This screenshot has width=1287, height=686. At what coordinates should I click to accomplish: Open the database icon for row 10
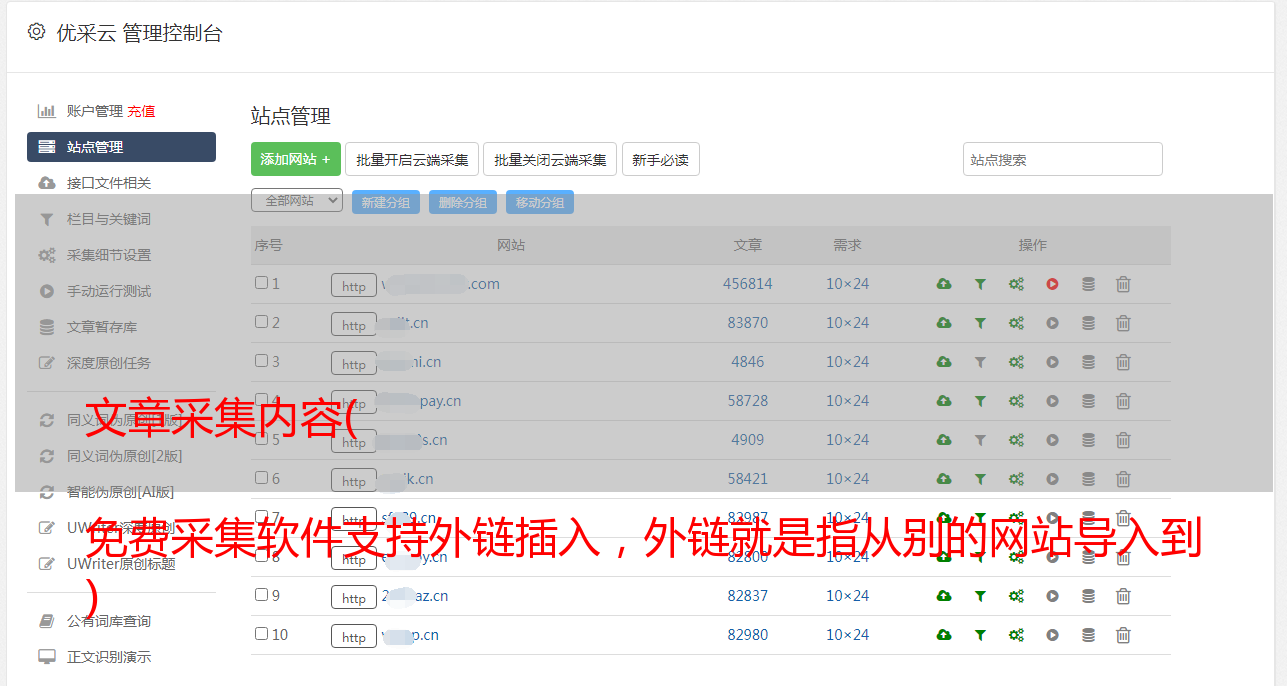(x=1088, y=635)
